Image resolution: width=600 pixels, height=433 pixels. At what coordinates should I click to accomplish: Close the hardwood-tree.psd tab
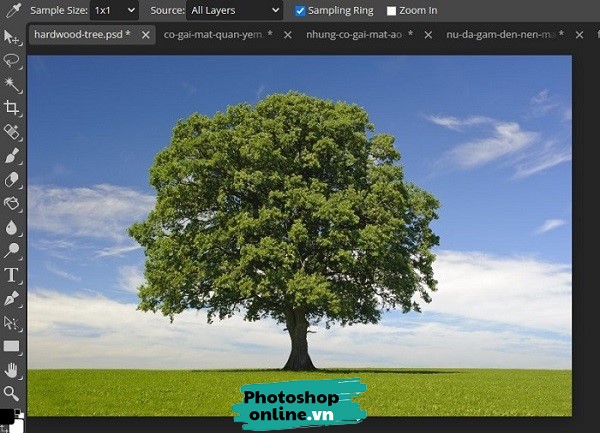click(146, 35)
